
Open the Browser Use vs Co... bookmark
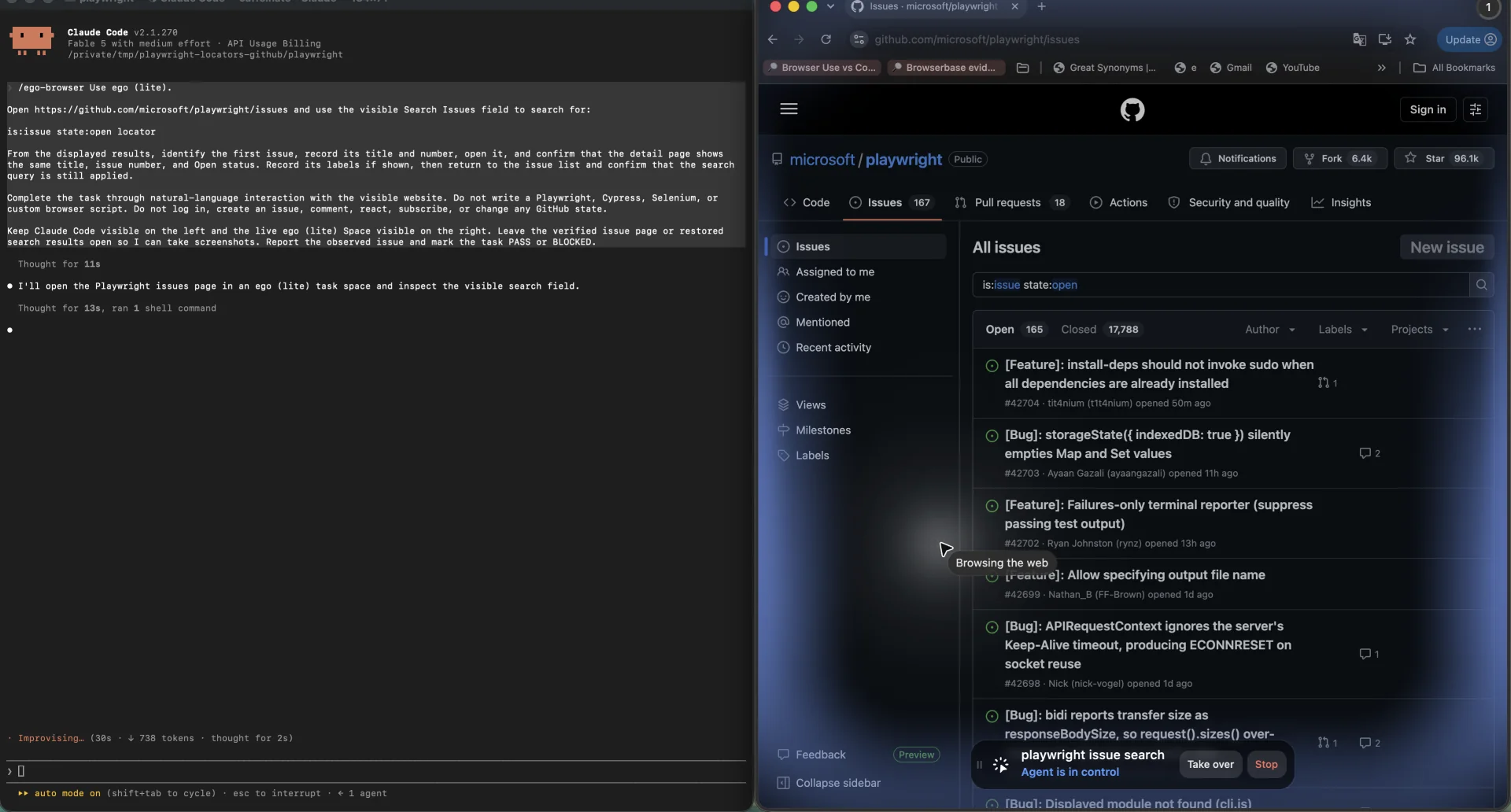[822, 68]
